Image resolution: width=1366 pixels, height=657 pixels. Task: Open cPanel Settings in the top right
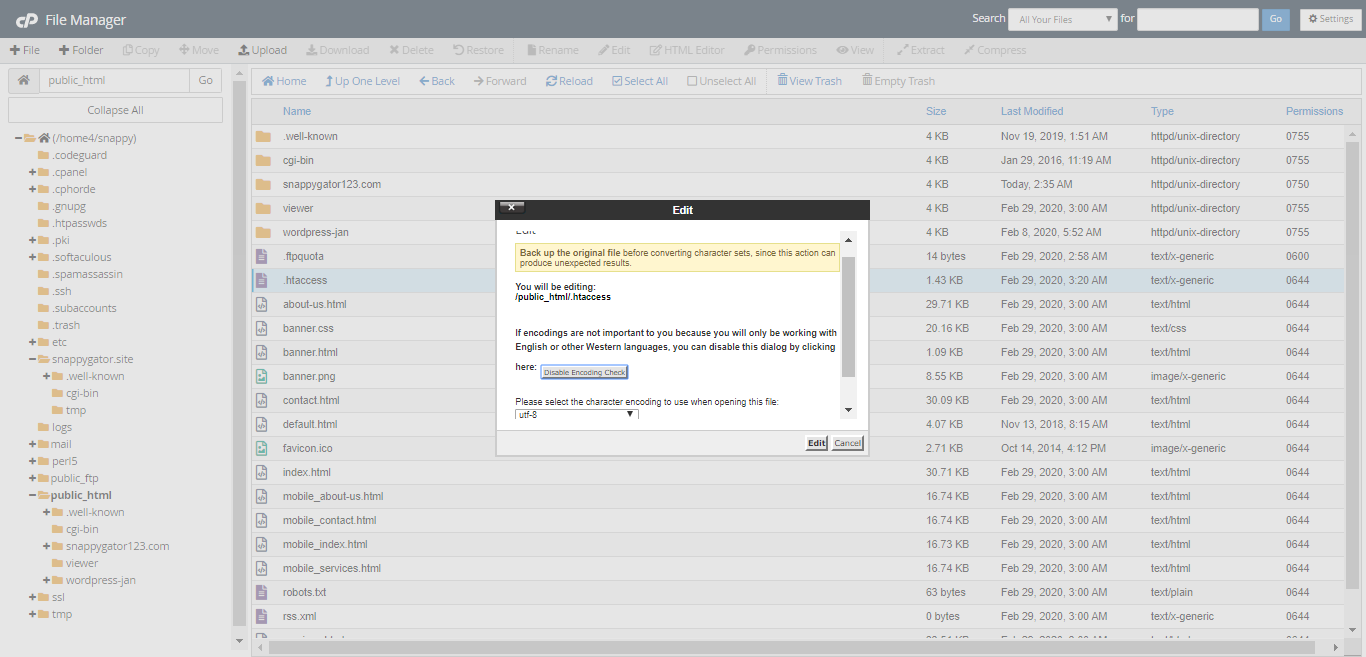pyautogui.click(x=1329, y=18)
